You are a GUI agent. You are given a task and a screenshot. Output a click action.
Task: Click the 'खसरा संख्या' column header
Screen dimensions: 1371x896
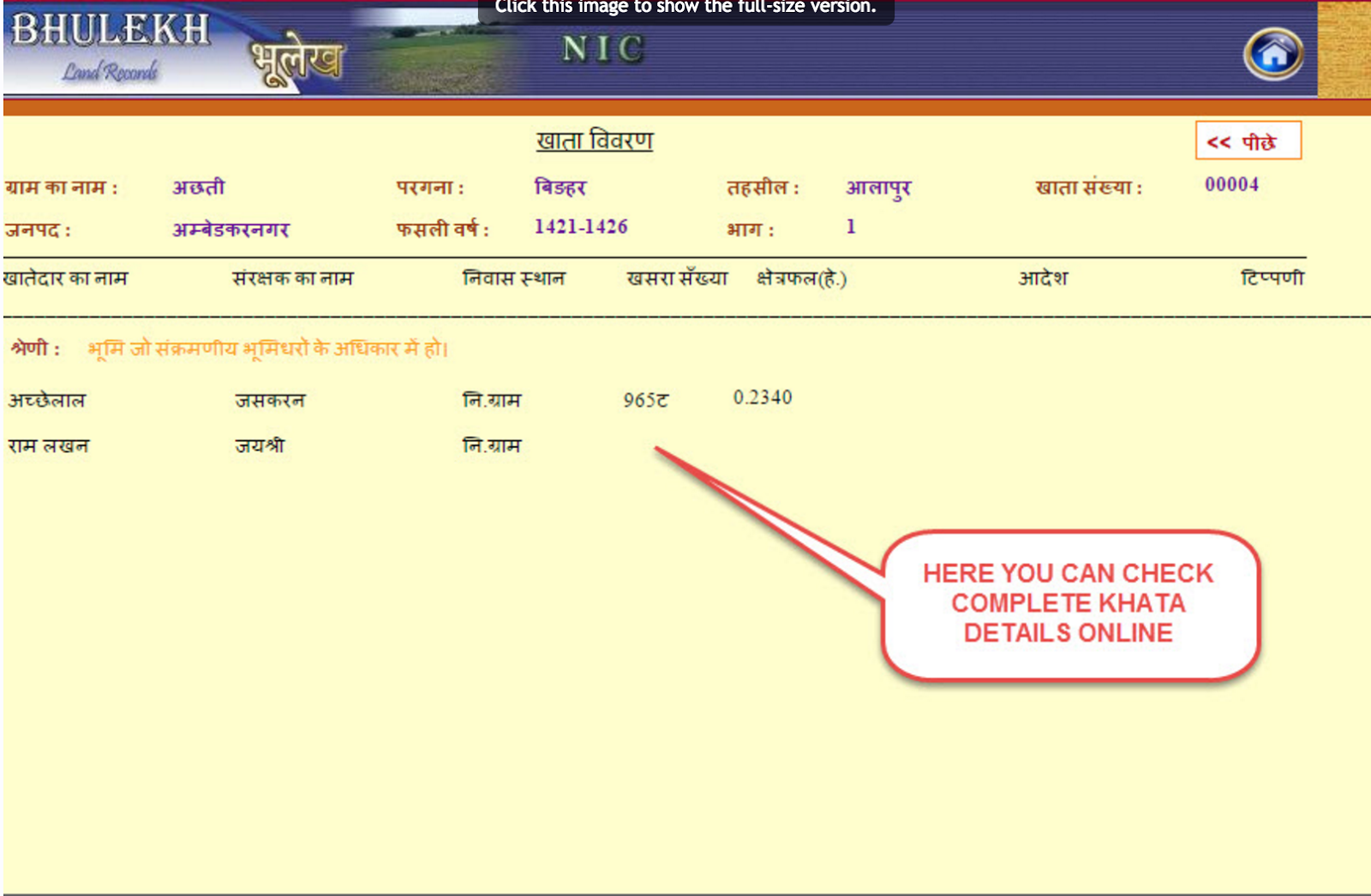[x=677, y=278]
